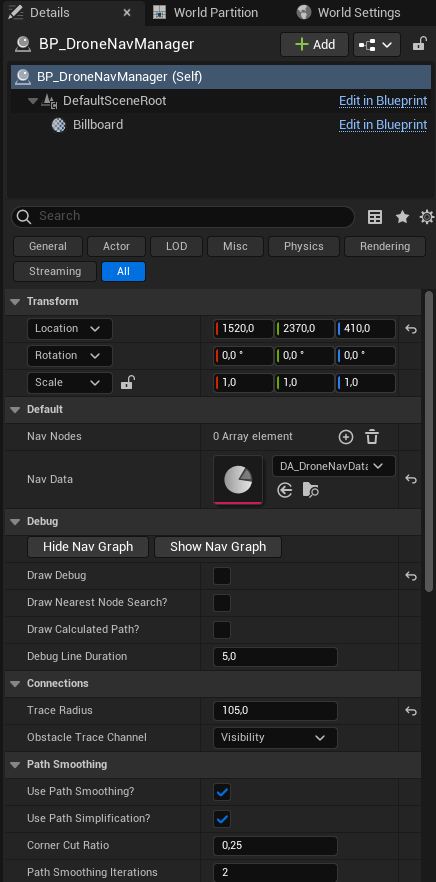This screenshot has width=436, height=882.
Task: Enable Draw Calculated Path checkbox
Action: 222,630
